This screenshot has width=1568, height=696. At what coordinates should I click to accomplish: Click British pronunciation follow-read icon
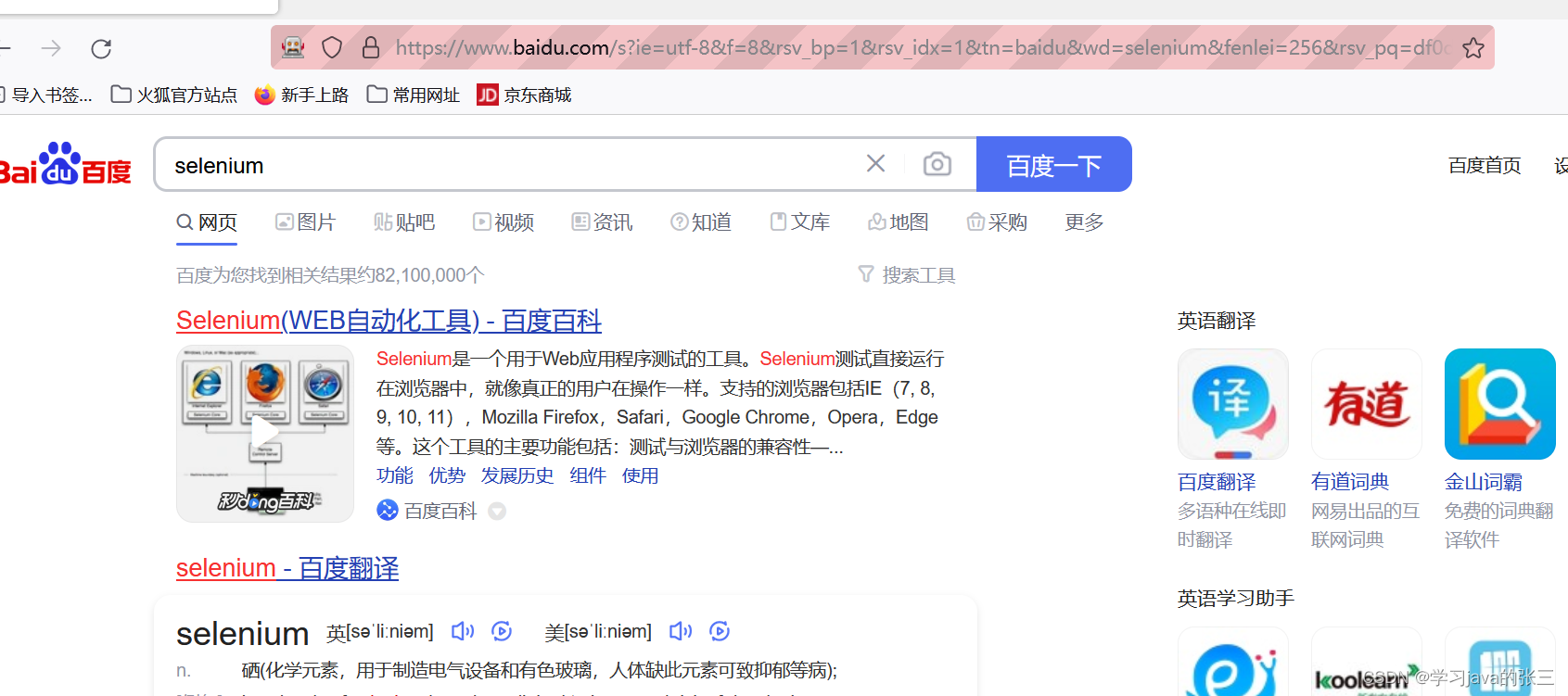(x=502, y=631)
